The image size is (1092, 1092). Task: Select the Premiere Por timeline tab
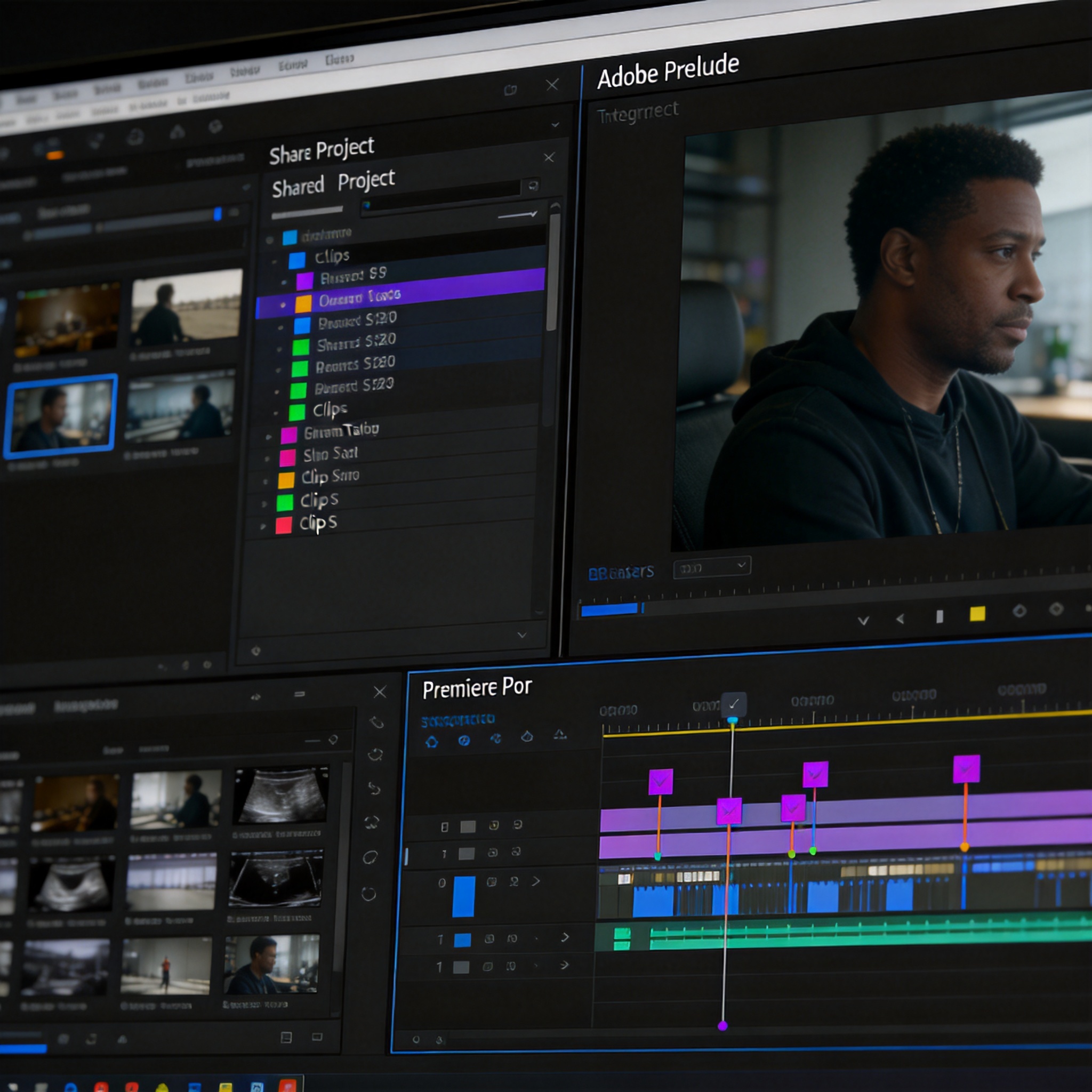pos(477,688)
